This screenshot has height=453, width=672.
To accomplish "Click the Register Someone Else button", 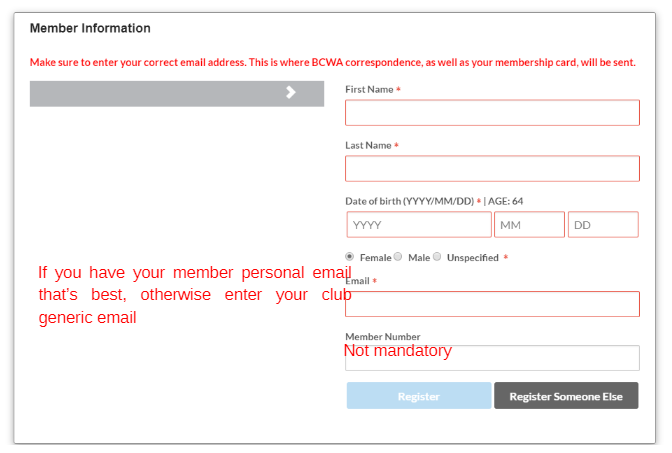I will [x=566, y=396].
